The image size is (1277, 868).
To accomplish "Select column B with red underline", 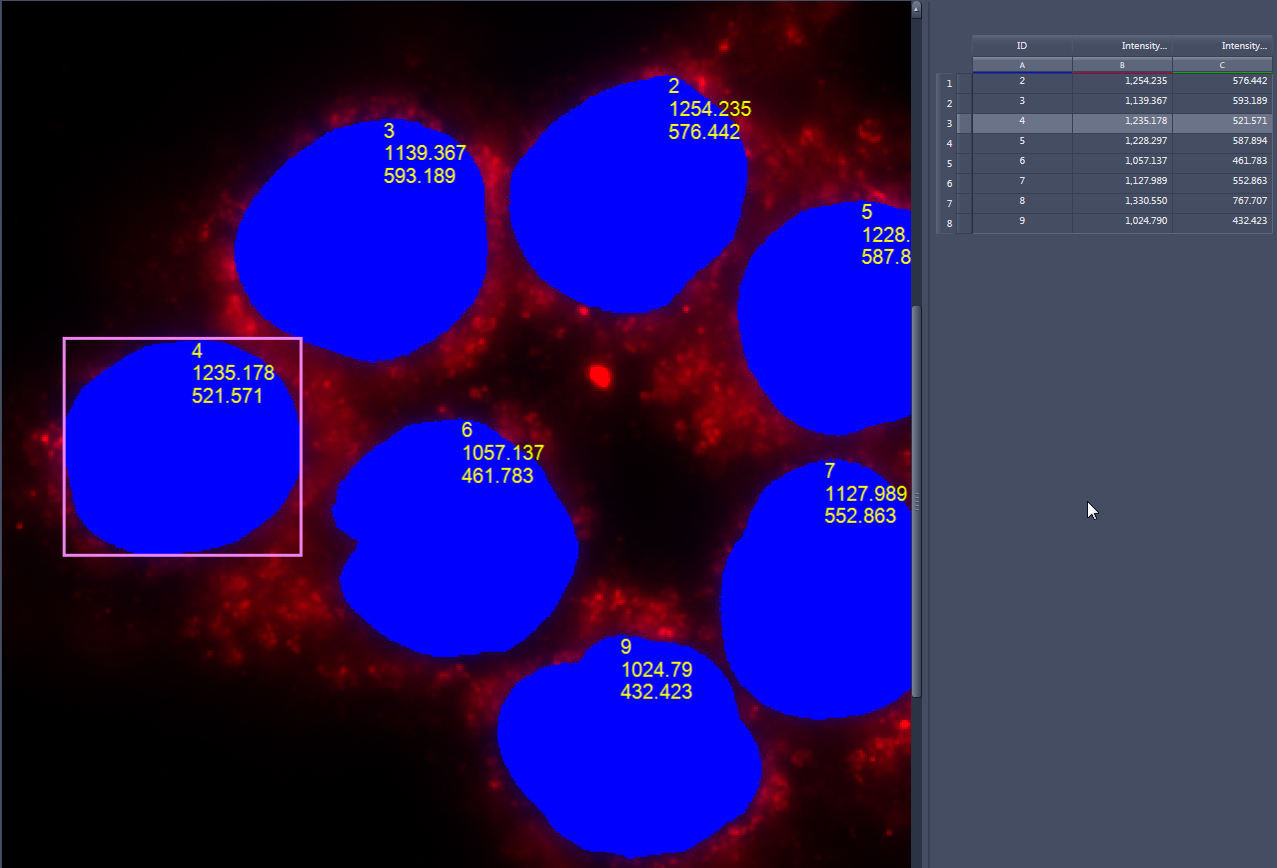I will 1120,64.
